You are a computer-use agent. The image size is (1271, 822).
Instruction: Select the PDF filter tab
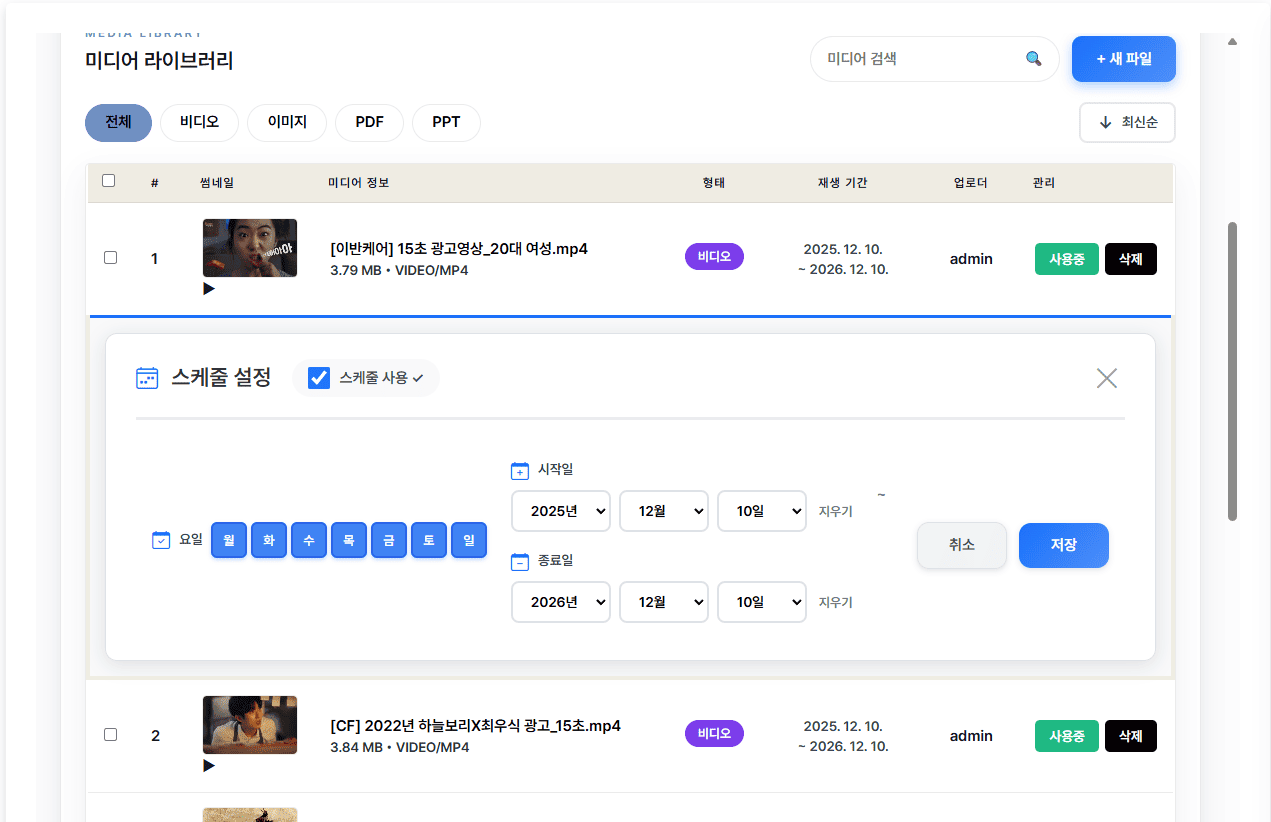pyautogui.click(x=369, y=122)
